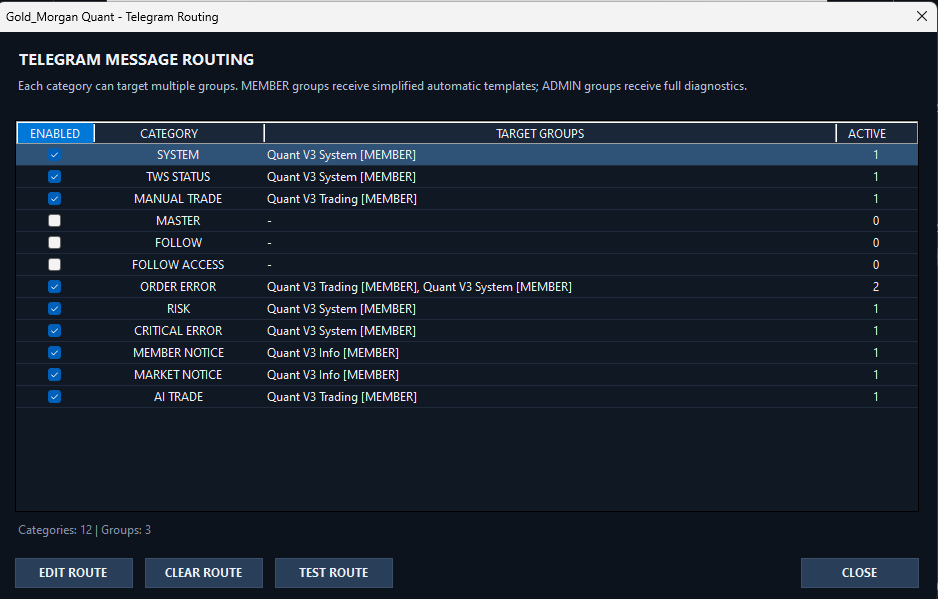Select the TWS STATUS category cell
Image resolution: width=938 pixels, height=599 pixels.
click(x=178, y=177)
